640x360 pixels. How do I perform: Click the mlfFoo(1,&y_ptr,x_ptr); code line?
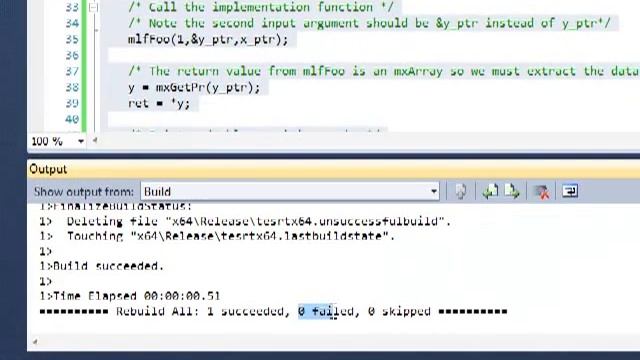click(208, 40)
